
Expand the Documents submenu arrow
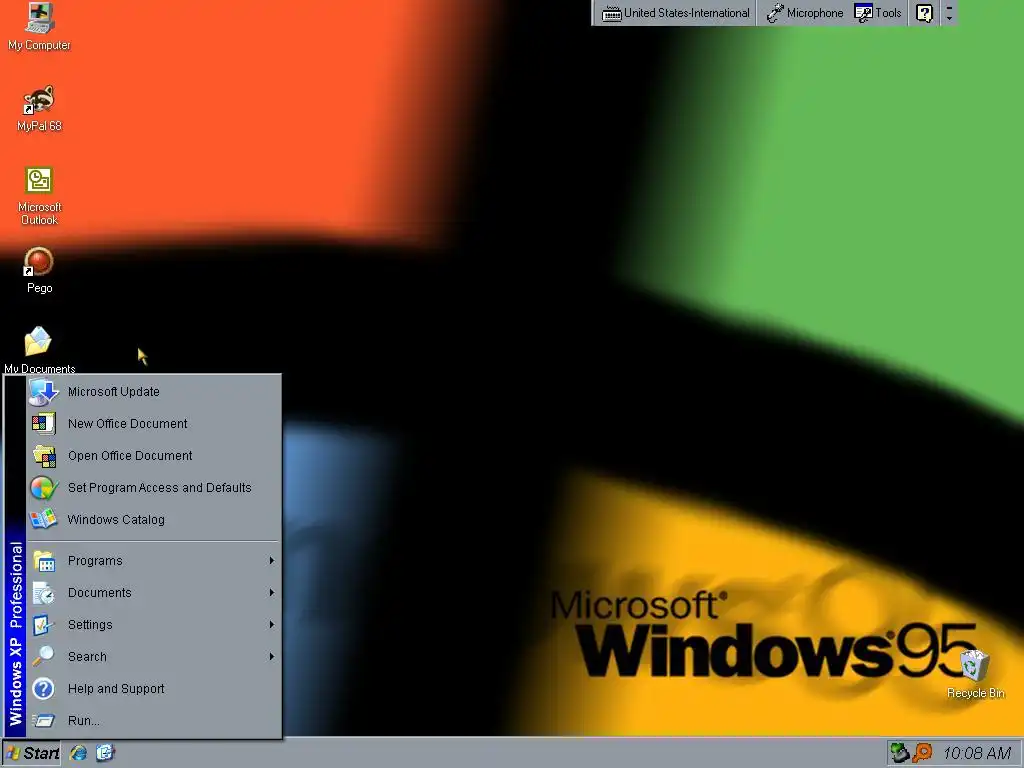[271, 592]
